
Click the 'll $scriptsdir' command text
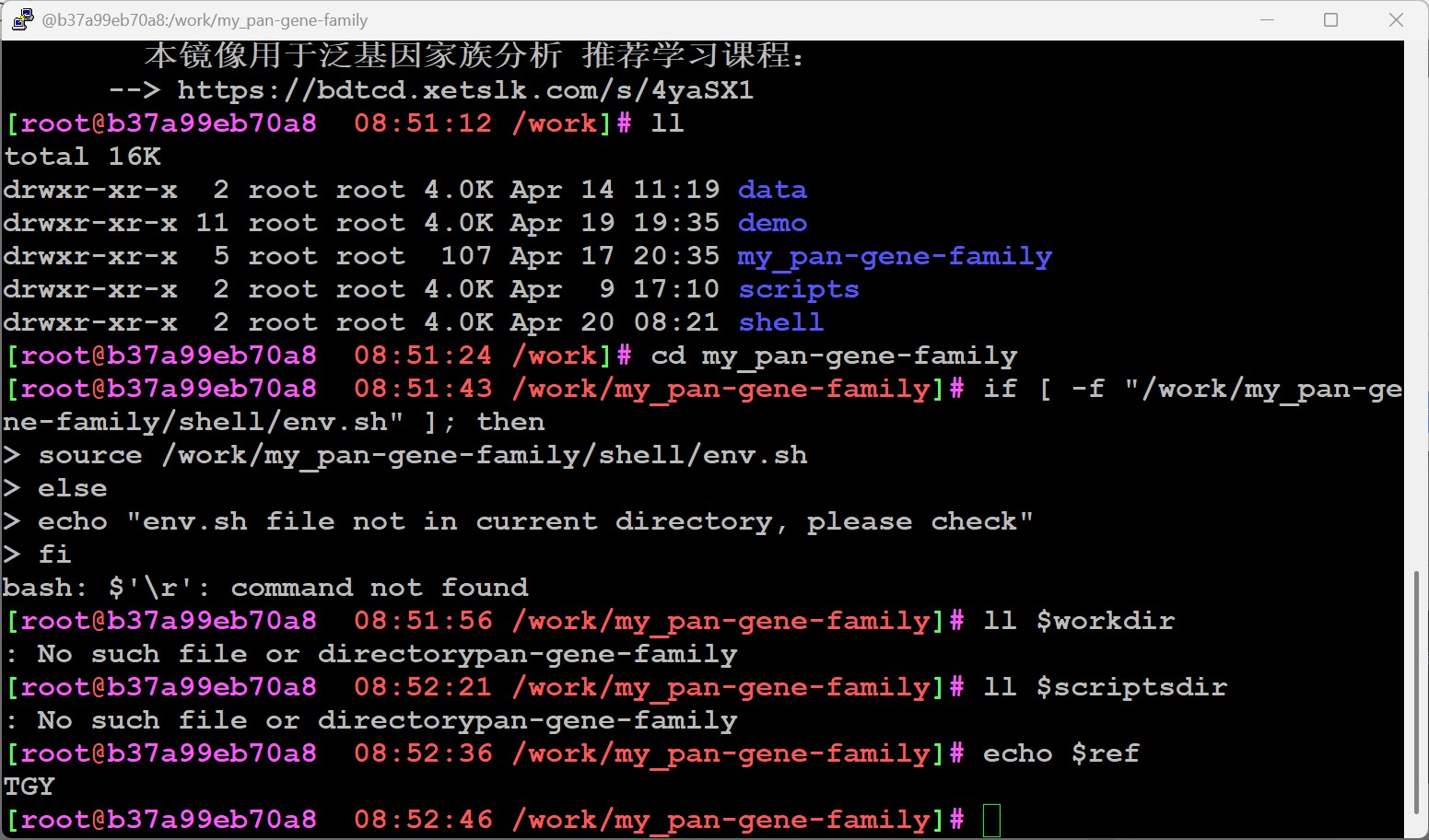pos(1105,687)
